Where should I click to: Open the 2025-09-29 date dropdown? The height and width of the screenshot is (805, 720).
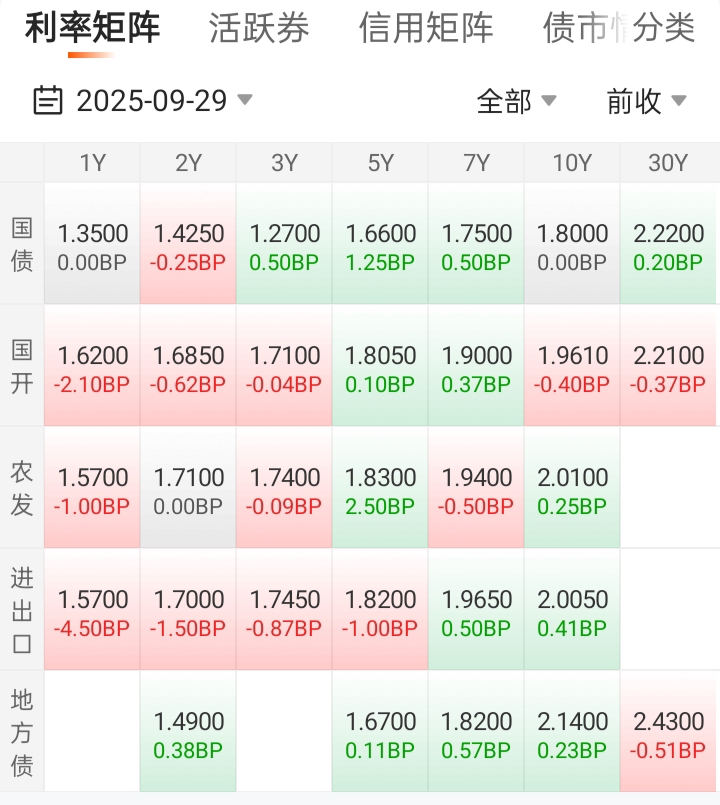[160, 101]
